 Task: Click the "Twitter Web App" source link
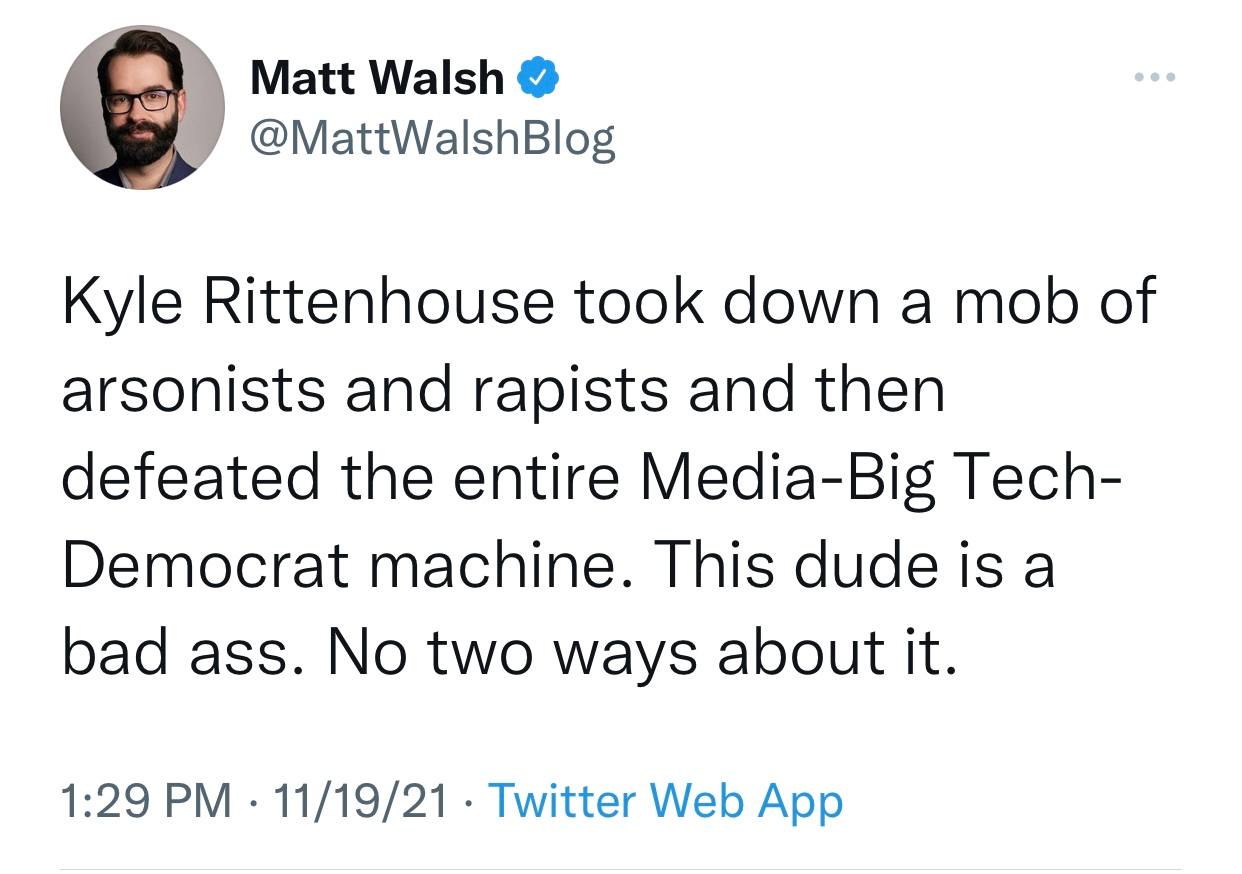(x=665, y=801)
